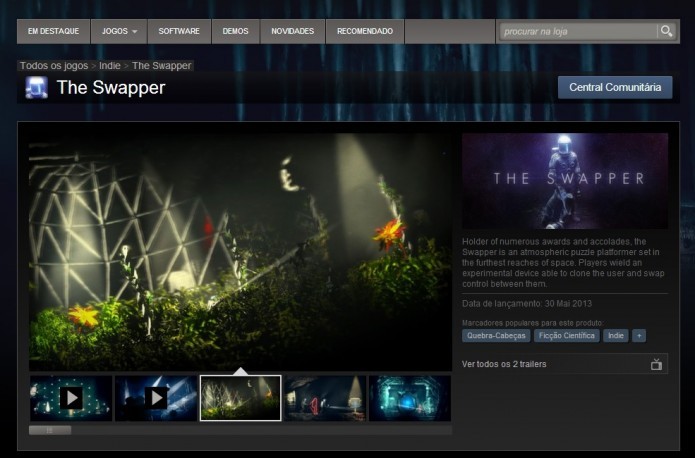Open the NOVIDADES tab
Image resolution: width=695 pixels, height=458 pixels.
tap(293, 31)
